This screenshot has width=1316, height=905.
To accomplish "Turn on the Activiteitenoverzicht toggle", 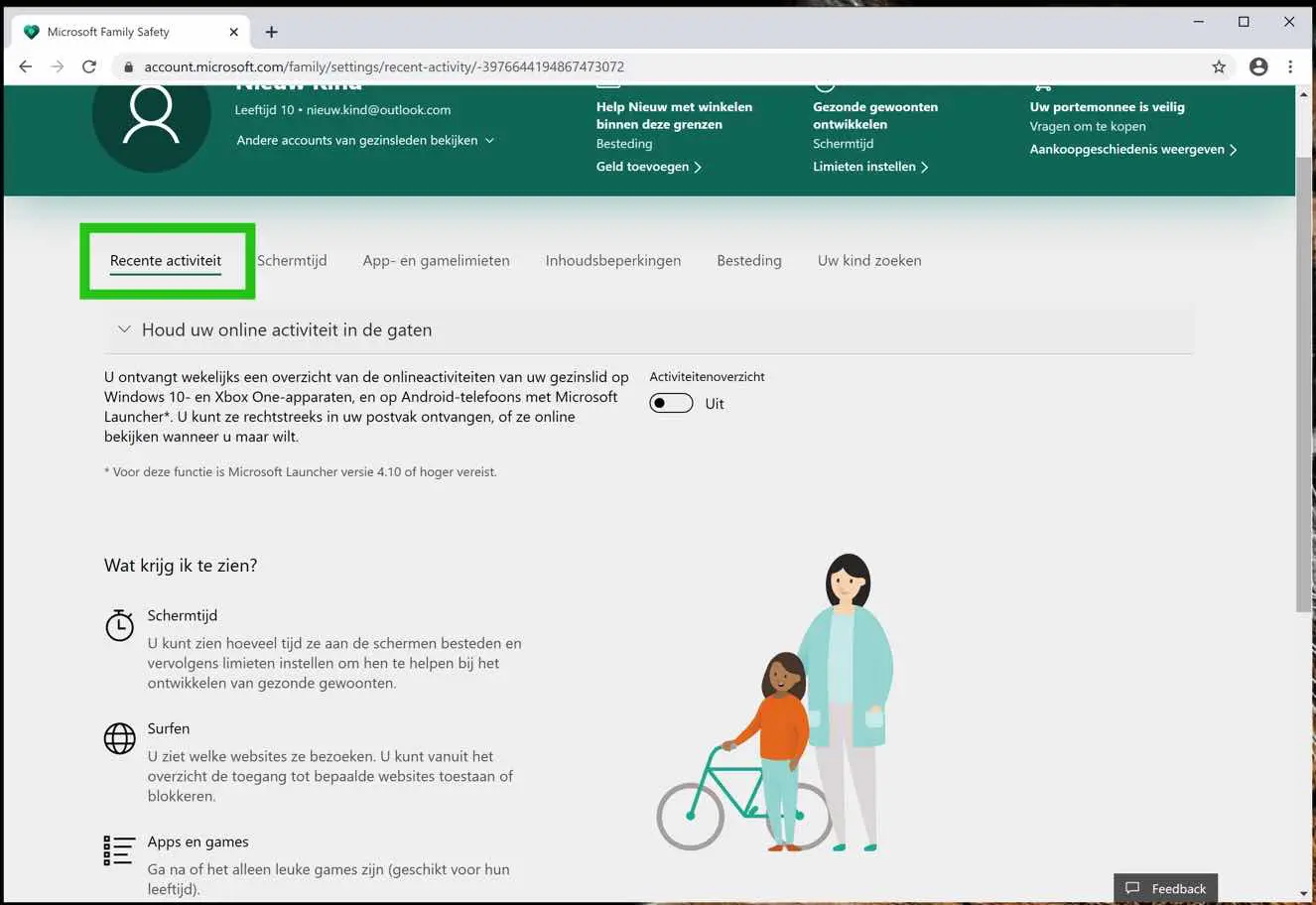I will click(671, 403).
